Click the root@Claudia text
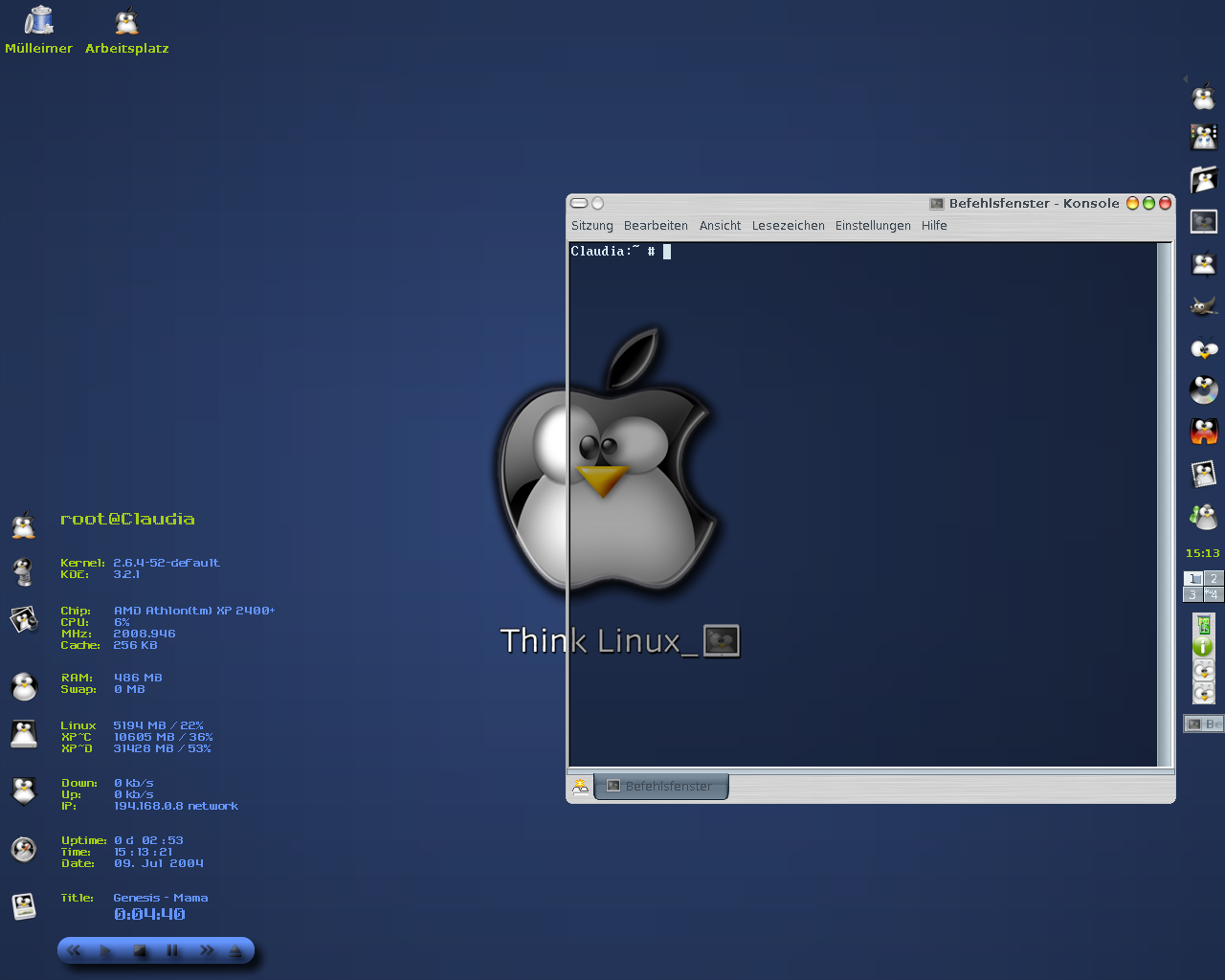Screen dimensions: 1225x980 click(x=127, y=519)
